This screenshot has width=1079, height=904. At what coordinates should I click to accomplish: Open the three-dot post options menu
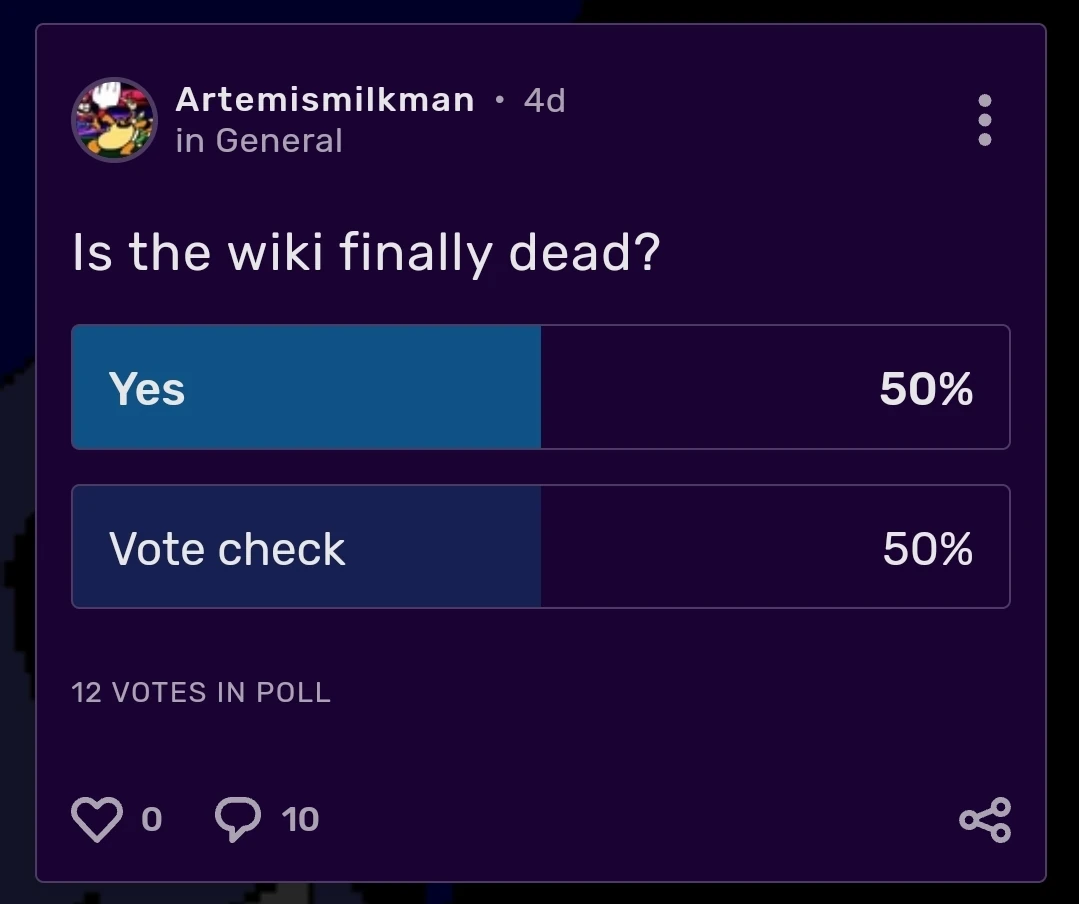coord(984,120)
